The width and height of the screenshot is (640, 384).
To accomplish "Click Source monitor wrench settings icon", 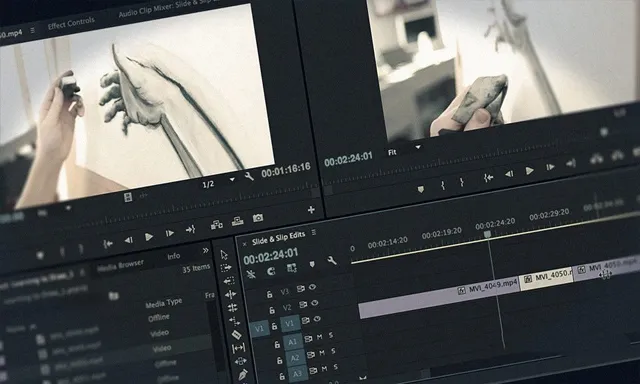I will point(249,177).
